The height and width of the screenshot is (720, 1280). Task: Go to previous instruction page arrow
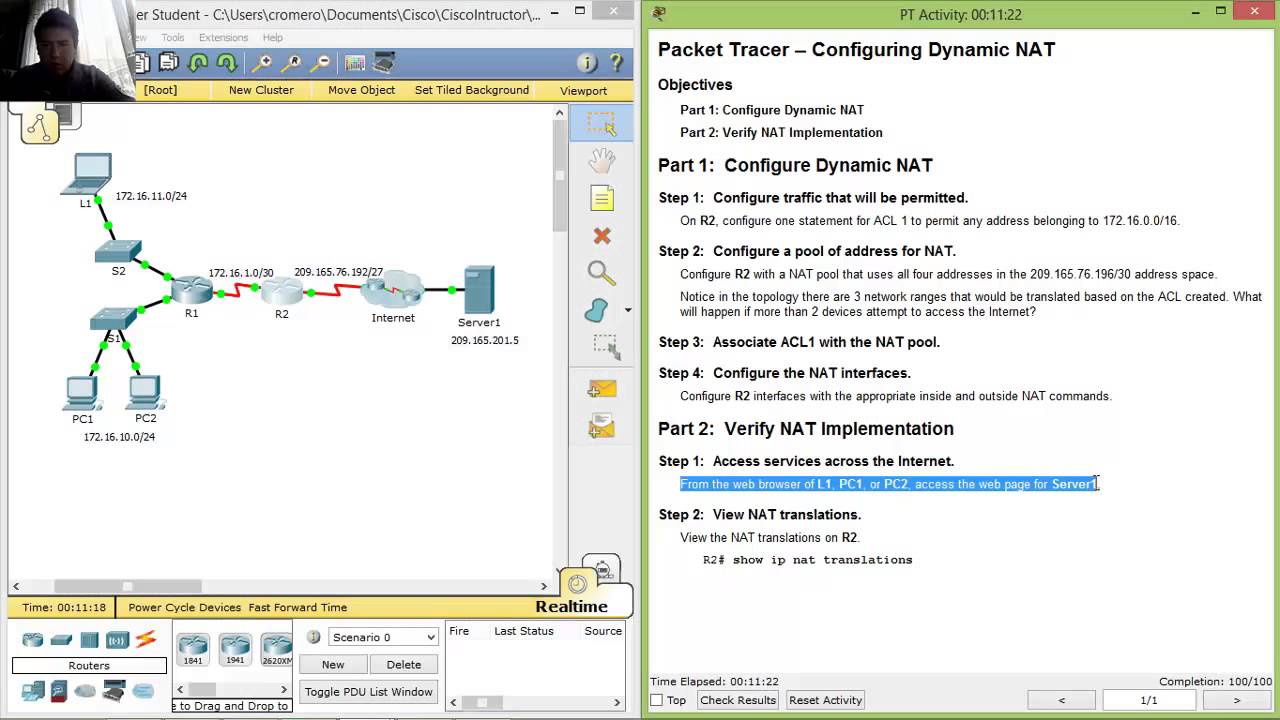tap(1062, 700)
